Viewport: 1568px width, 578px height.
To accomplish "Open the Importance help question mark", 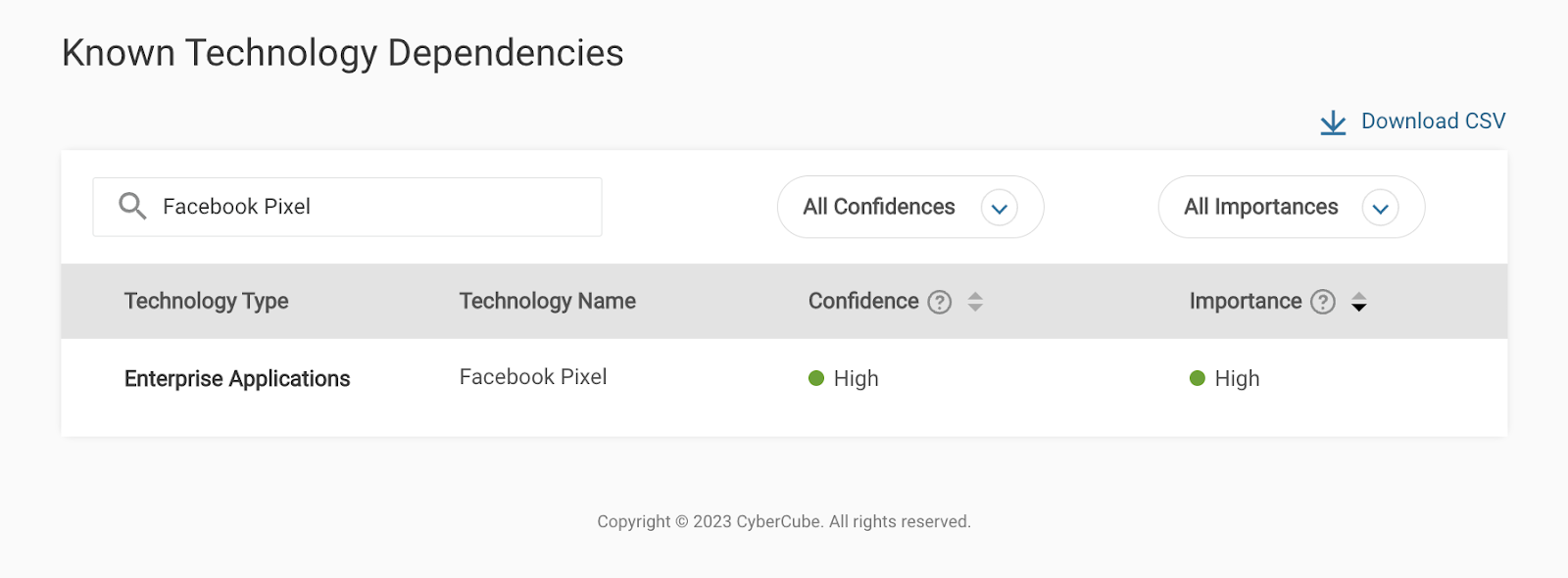I will coord(1323,302).
